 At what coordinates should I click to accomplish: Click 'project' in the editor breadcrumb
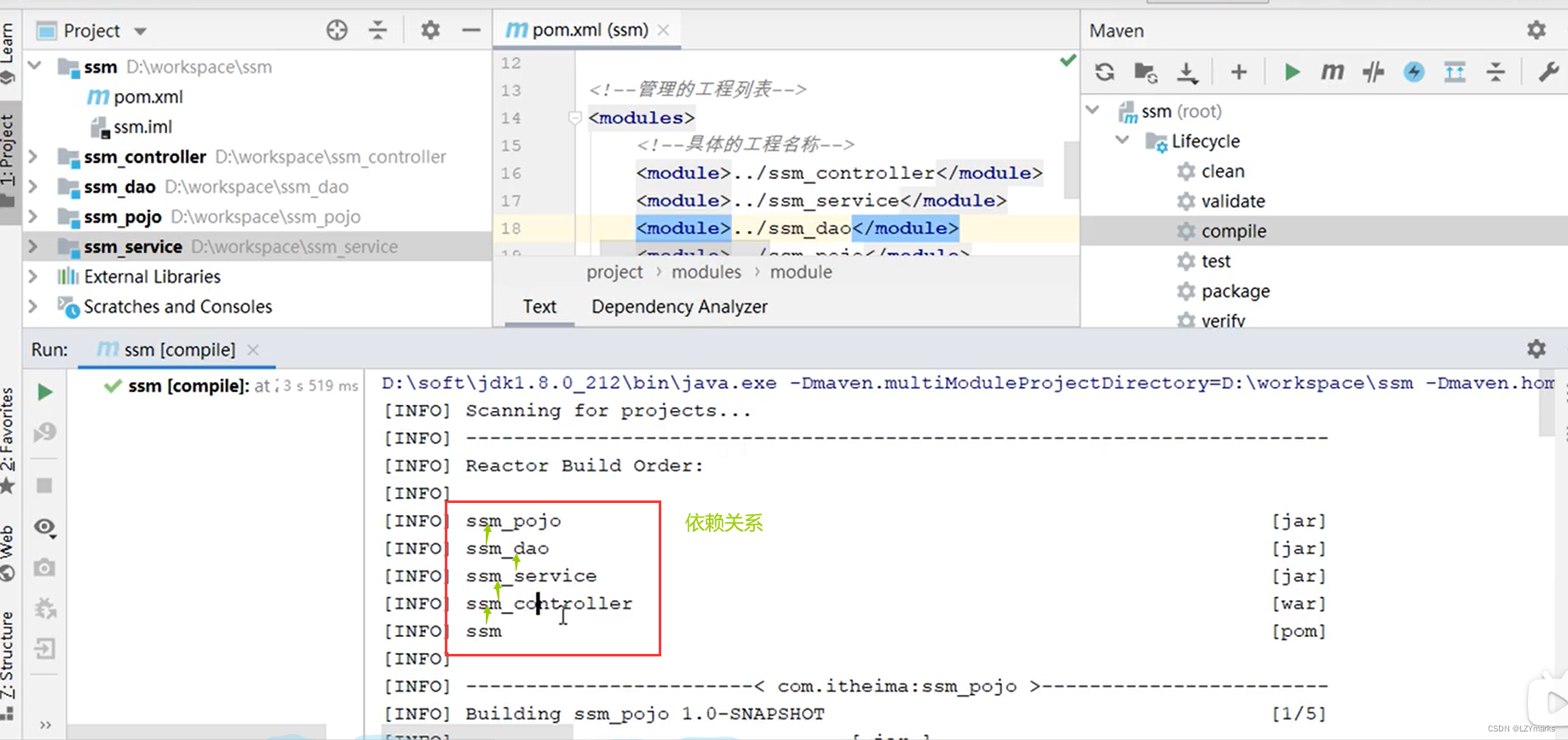point(614,272)
